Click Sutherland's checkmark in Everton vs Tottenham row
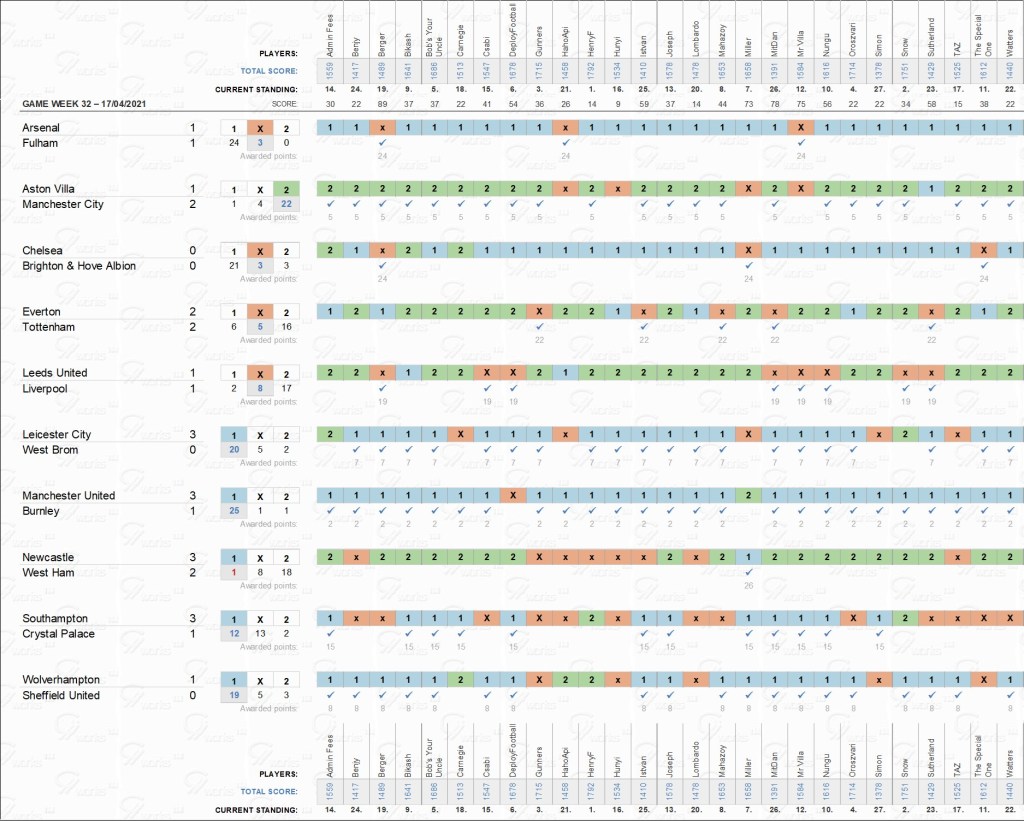Image resolution: width=1024 pixels, height=821 pixels. (931, 327)
